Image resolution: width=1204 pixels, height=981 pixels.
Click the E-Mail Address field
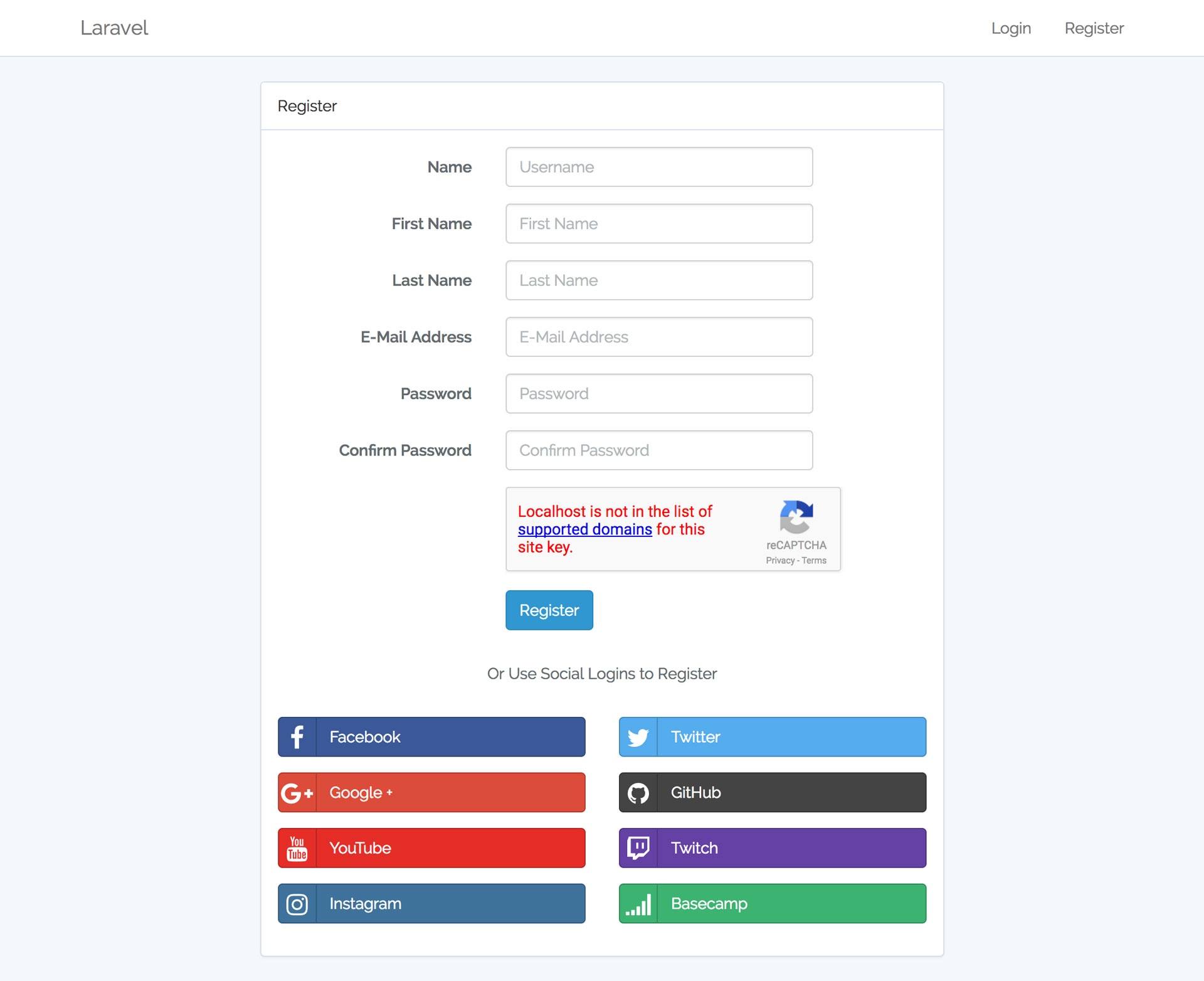click(658, 337)
